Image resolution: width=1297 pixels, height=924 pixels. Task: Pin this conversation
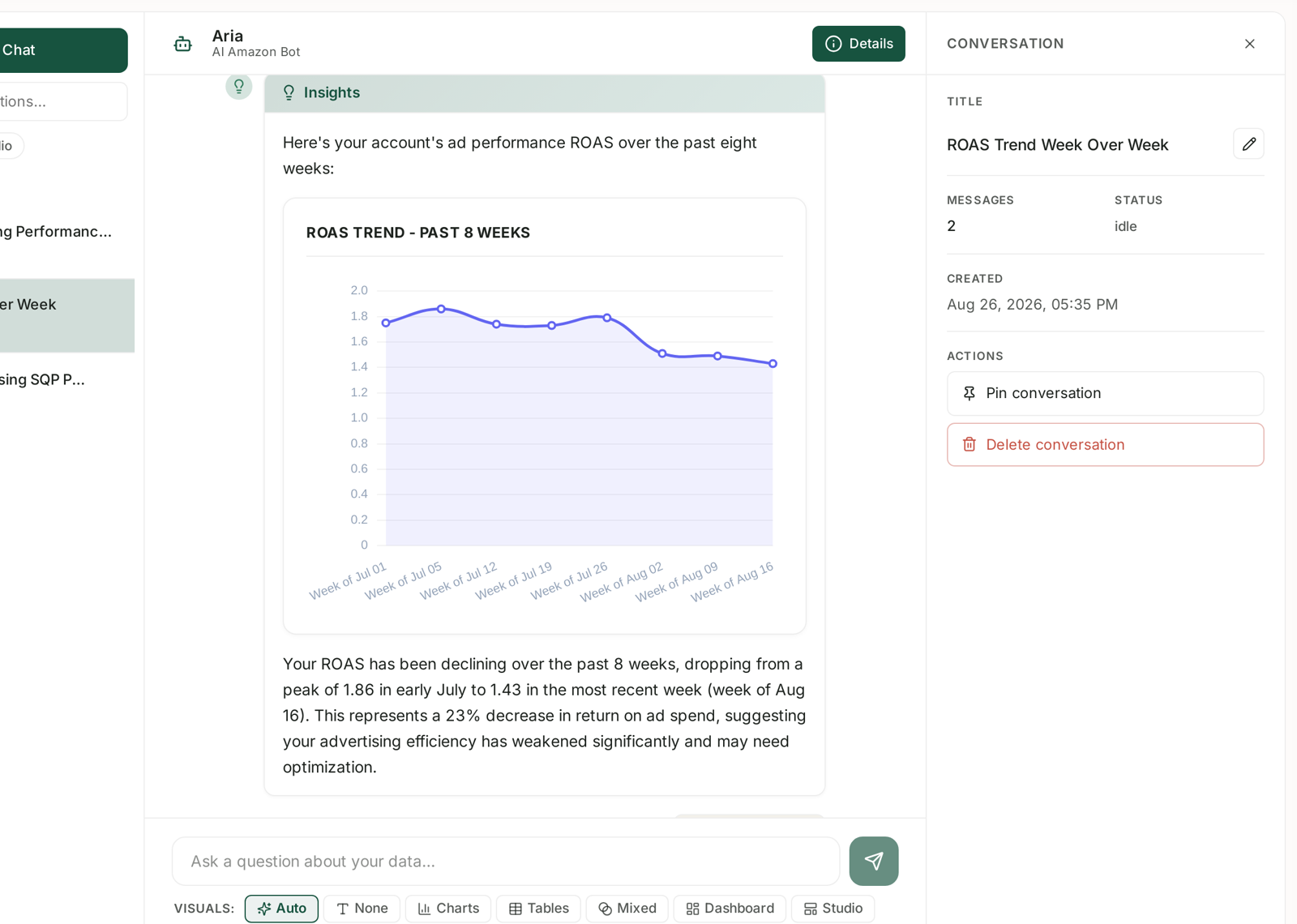[x=1105, y=393]
